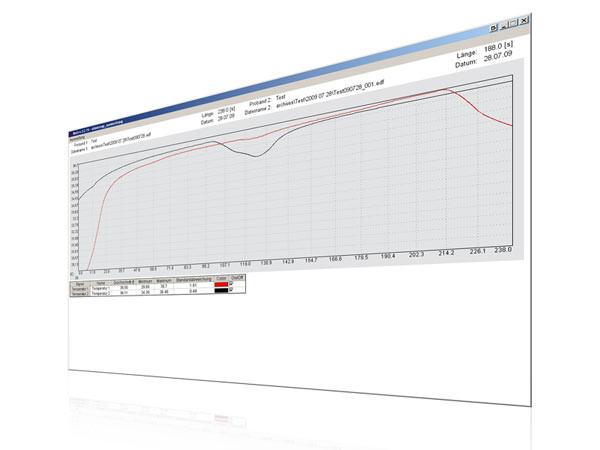Click the red color swatch in the table
This screenshot has width=600, height=450.
(x=221, y=284)
